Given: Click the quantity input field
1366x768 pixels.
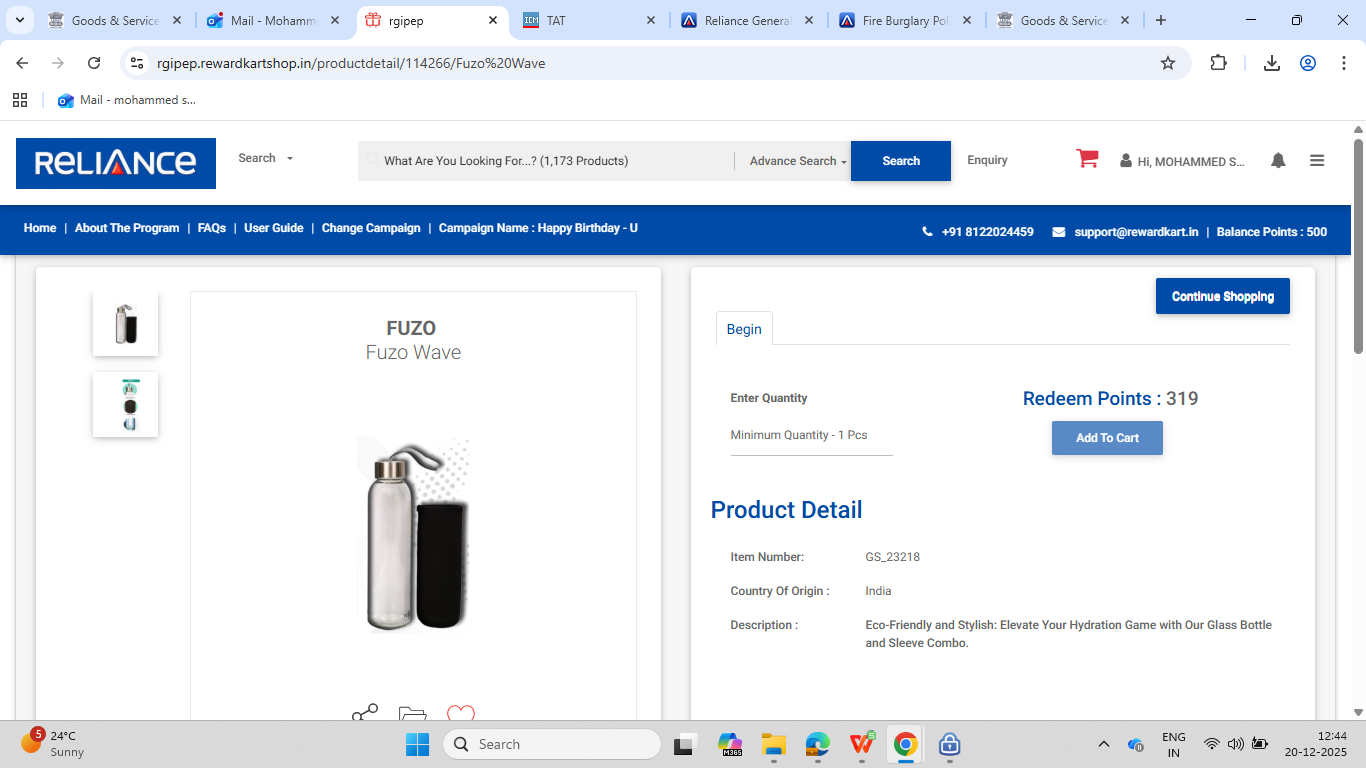Looking at the screenshot, I should click(x=811, y=436).
